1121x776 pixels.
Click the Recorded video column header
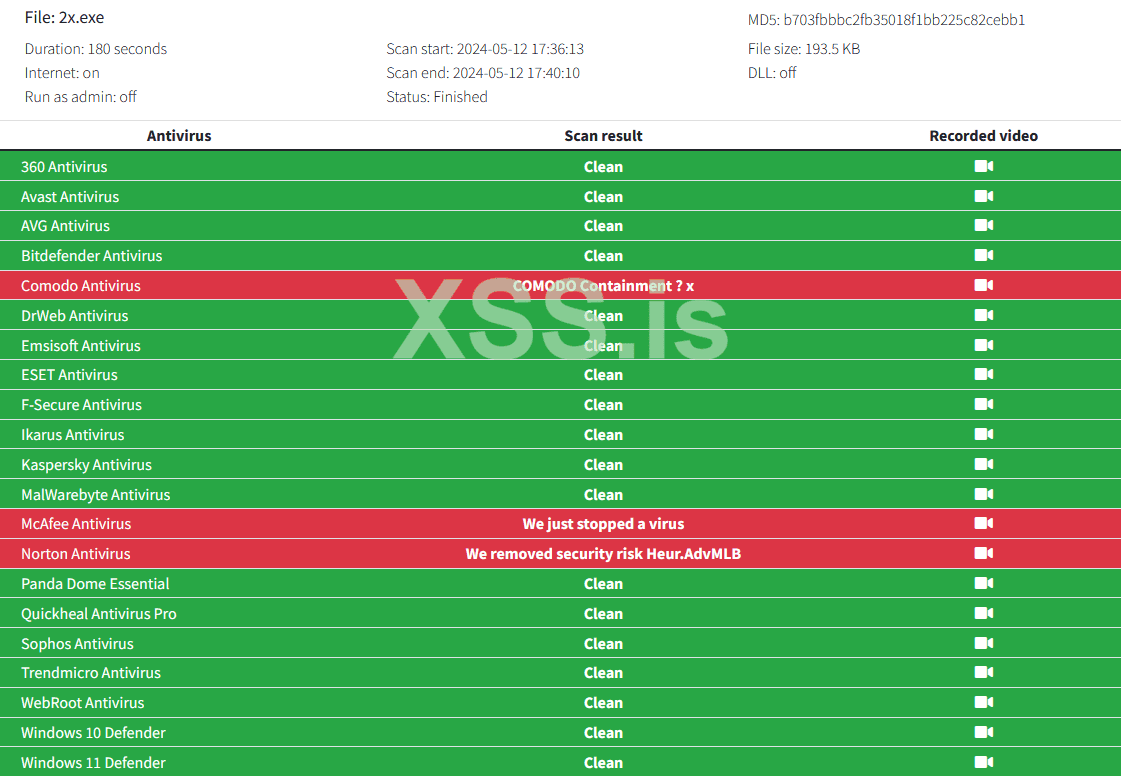[x=983, y=136]
